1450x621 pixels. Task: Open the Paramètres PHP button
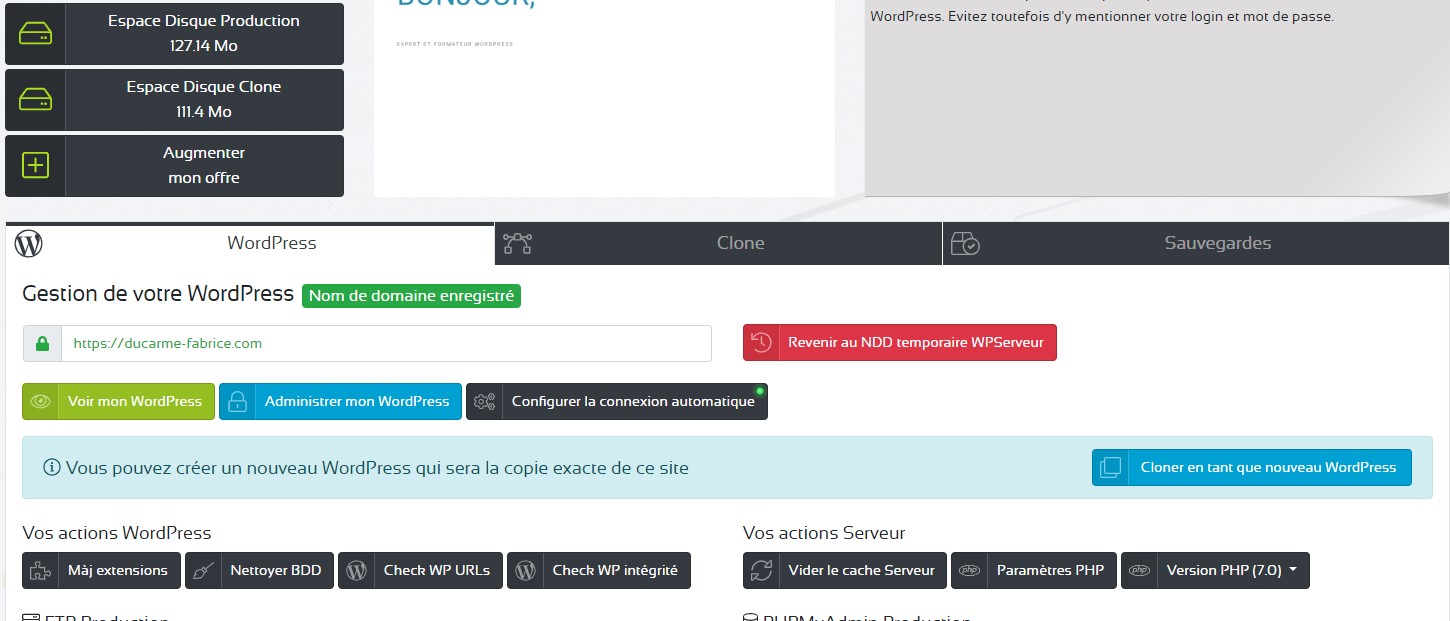pos(1033,570)
